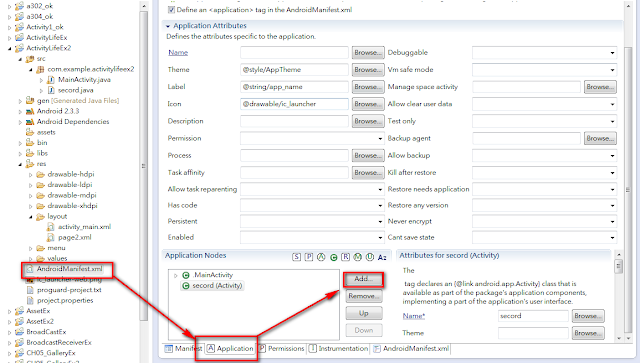Click the AndroidManifest.xml file icon in tree

click(x=29, y=269)
